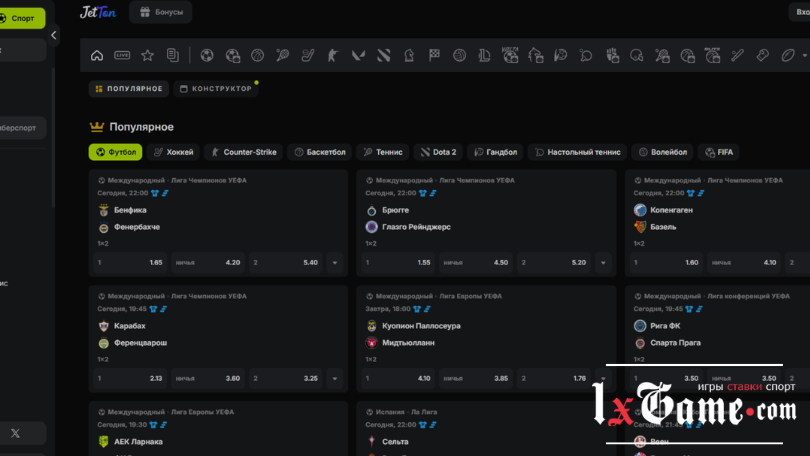This screenshot has width=810, height=456.
Task: Select tennis racket icon in sports bar
Action: coord(283,55)
